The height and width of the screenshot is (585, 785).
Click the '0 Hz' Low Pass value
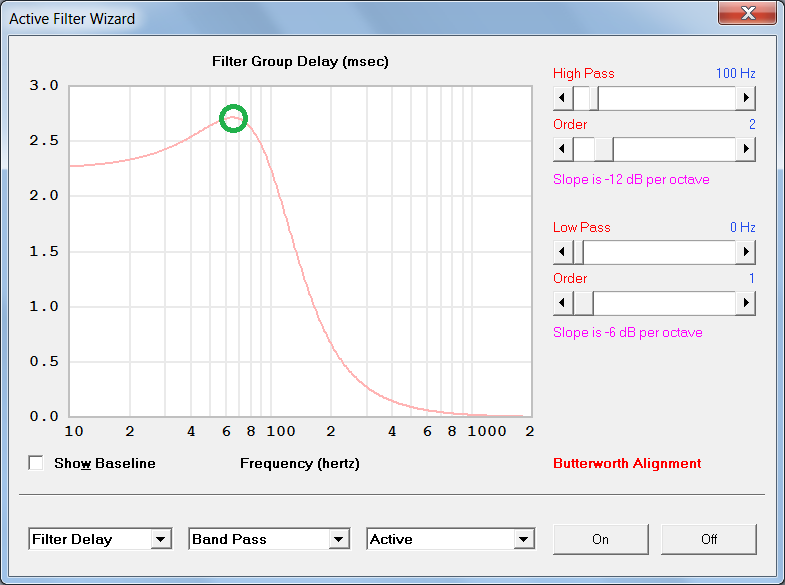point(742,227)
